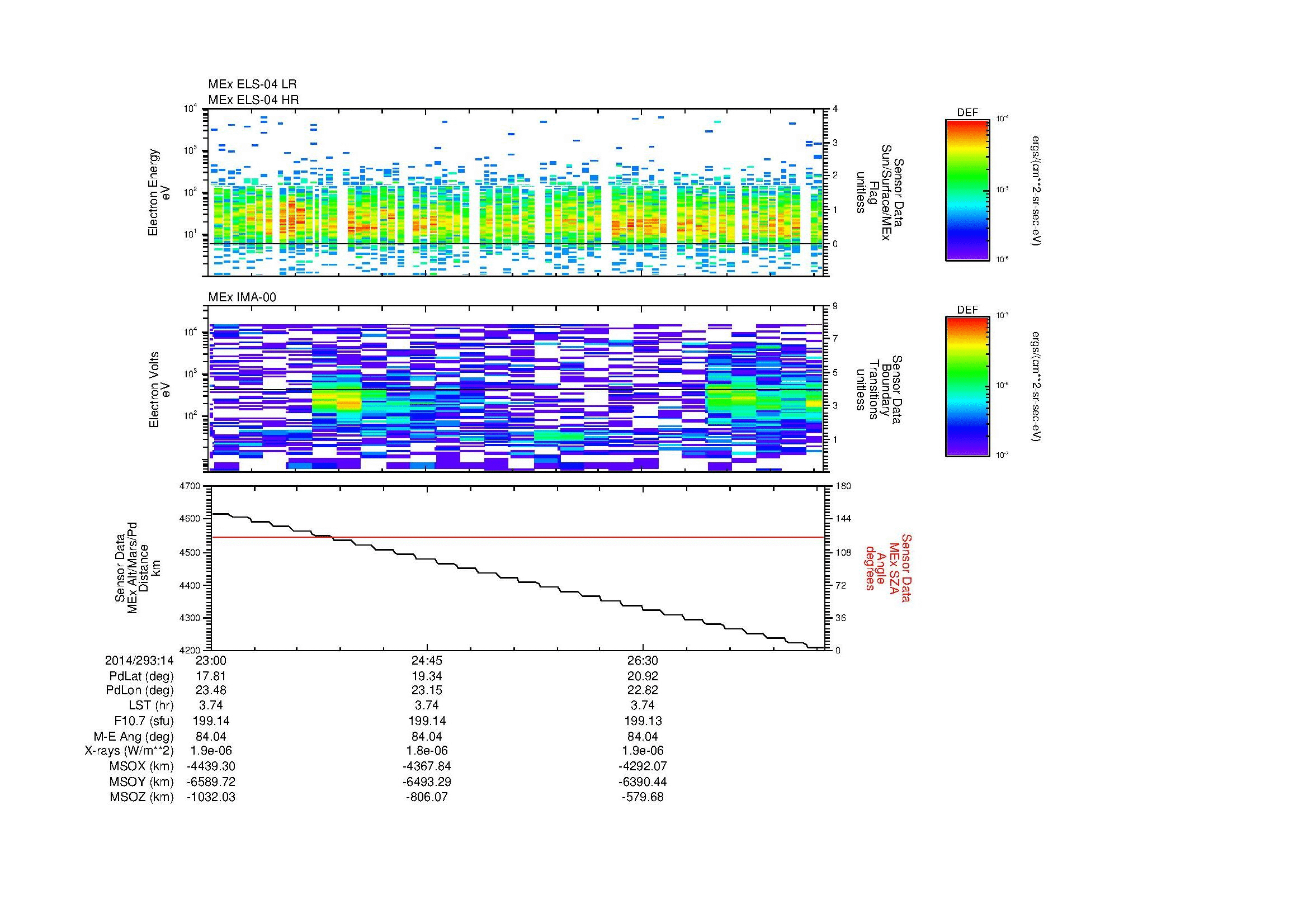
Task: Click the 'M-E Ang (deg)' row label
Action: (x=133, y=736)
